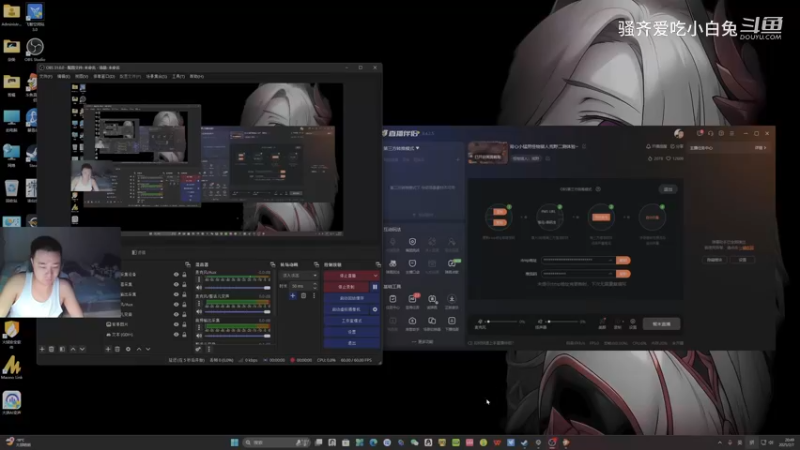Open first mixer channel three-dot options

pyautogui.click(x=199, y=280)
